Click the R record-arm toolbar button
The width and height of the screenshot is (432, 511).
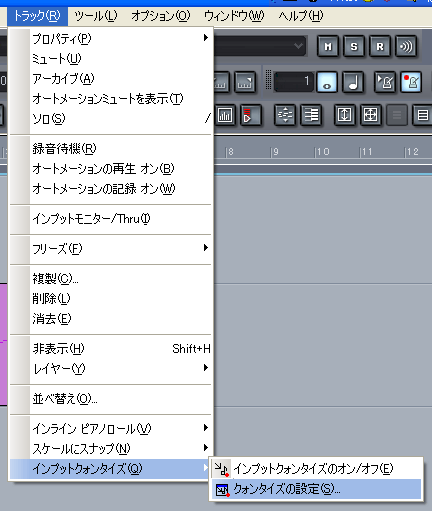click(380, 46)
